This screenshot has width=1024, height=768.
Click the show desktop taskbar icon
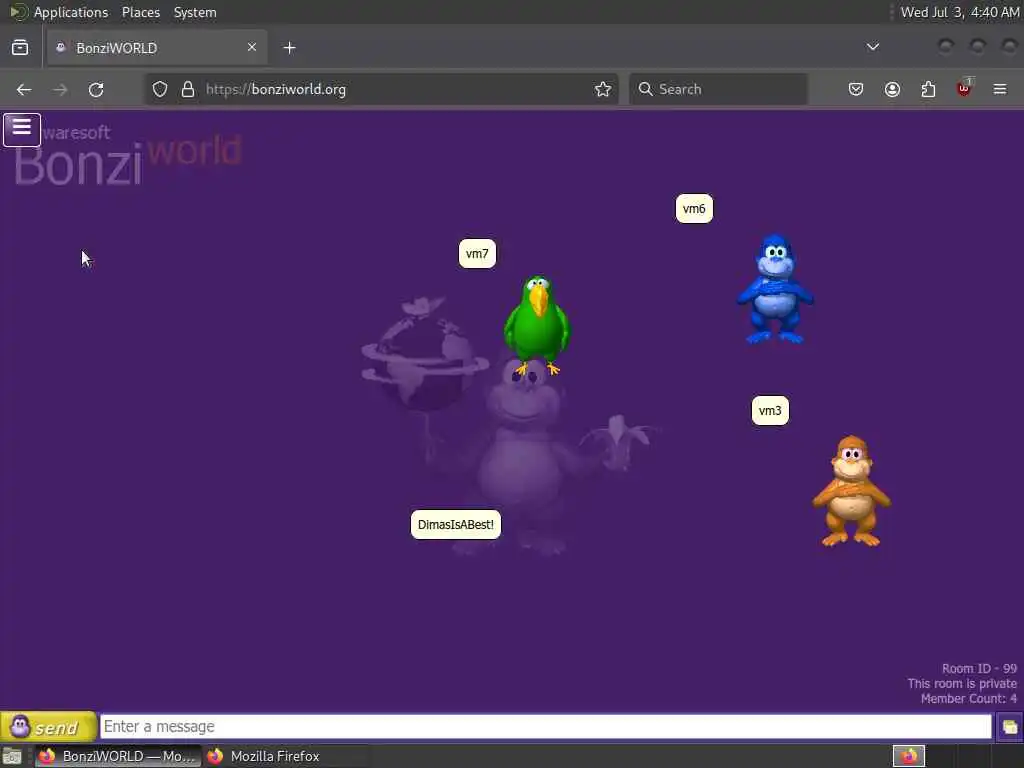pyautogui.click(x=12, y=756)
